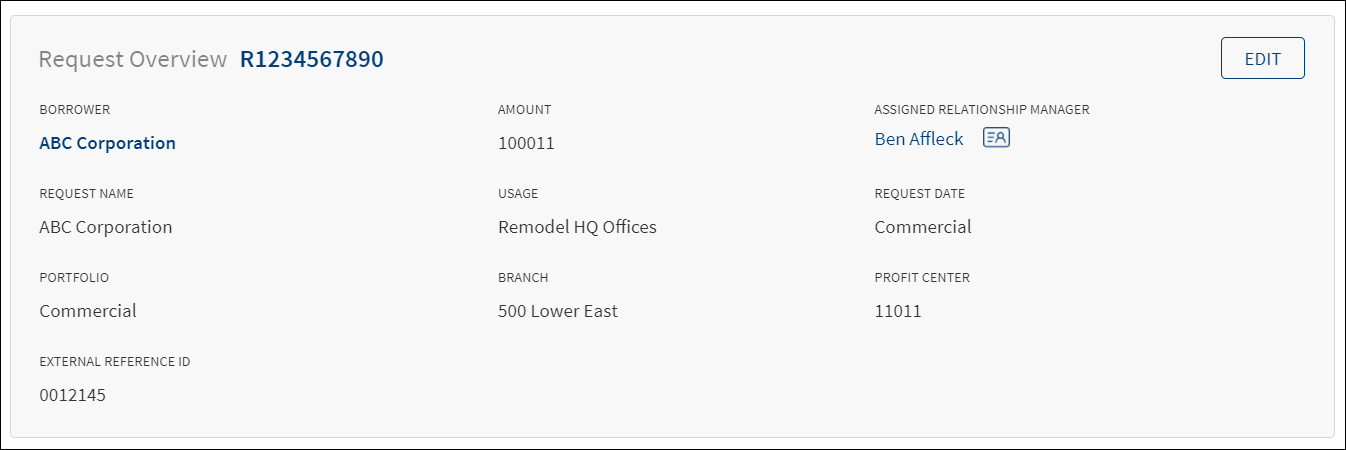
Task: Click the external reference ID 0012145
Action: tap(72, 395)
